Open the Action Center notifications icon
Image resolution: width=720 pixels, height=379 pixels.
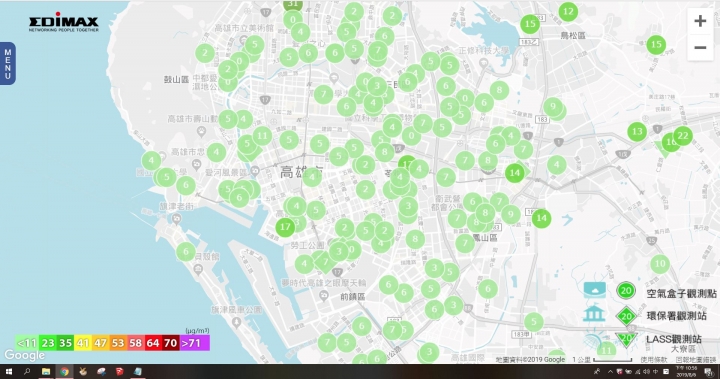(709, 372)
